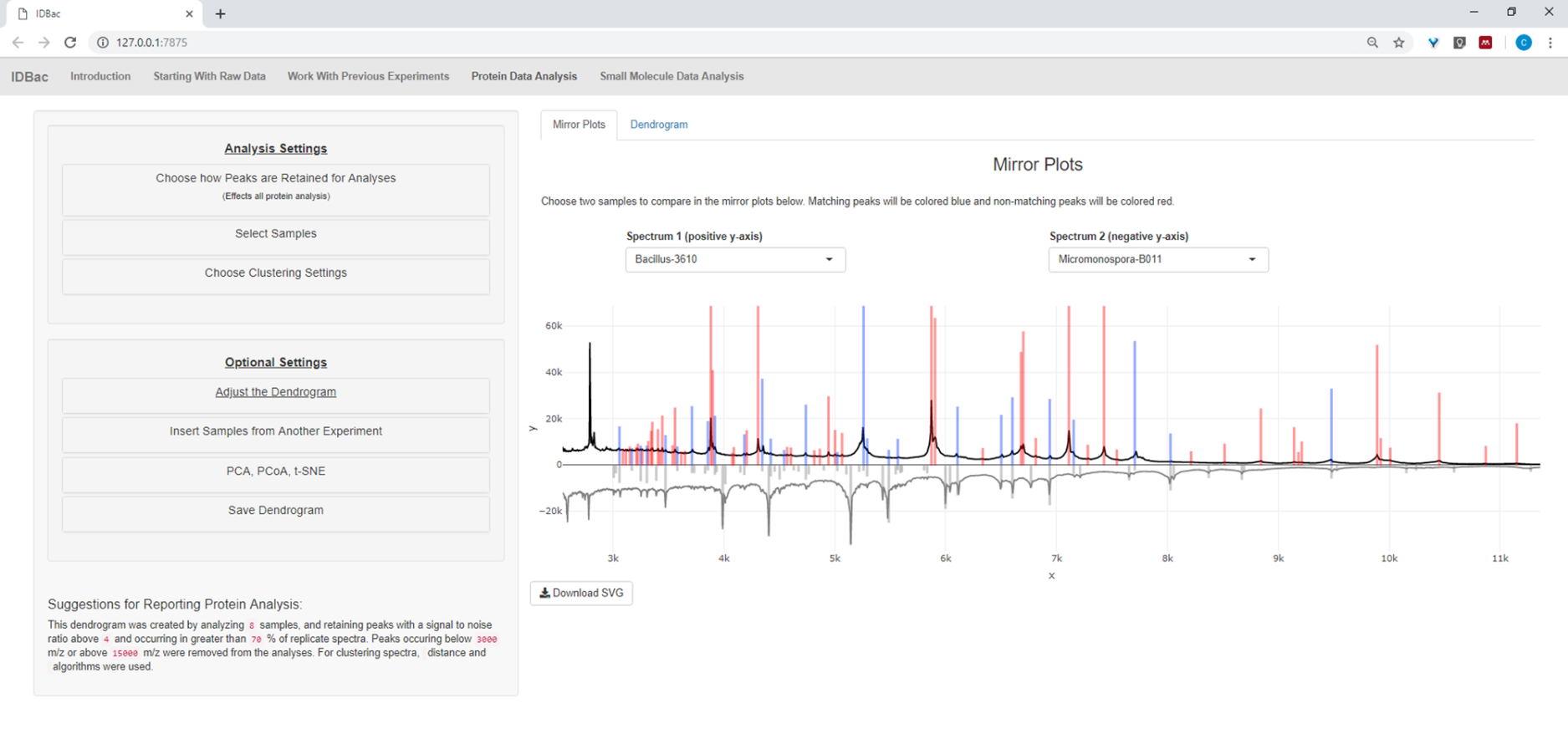The image size is (1568, 734).
Task: Click the Download SVG button
Action: [581, 593]
